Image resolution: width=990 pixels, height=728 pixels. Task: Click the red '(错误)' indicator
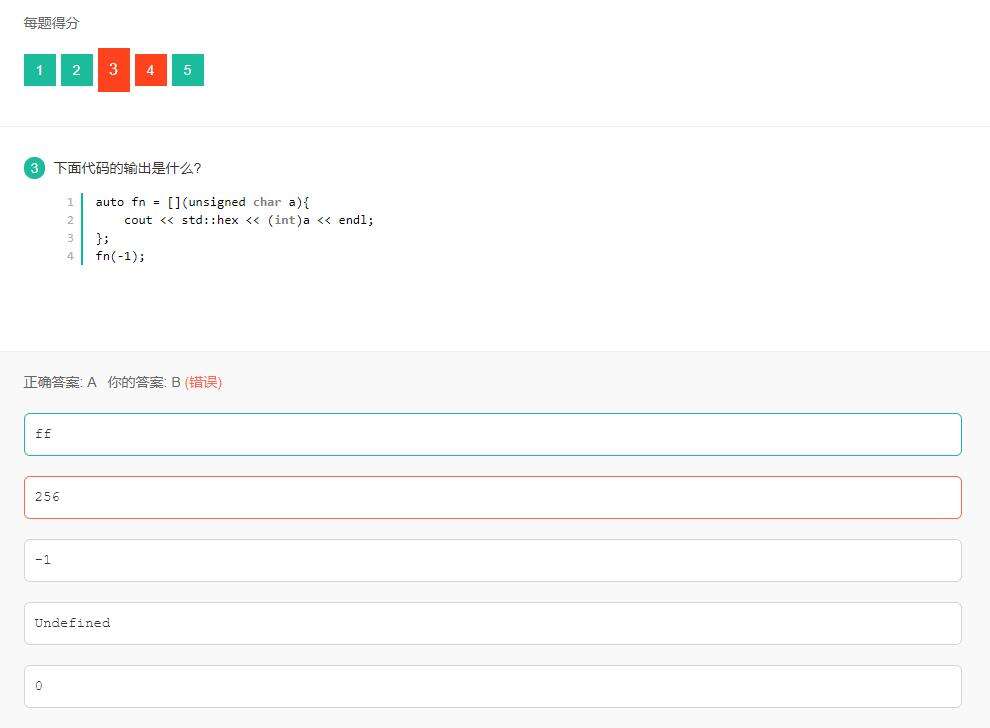(203, 382)
